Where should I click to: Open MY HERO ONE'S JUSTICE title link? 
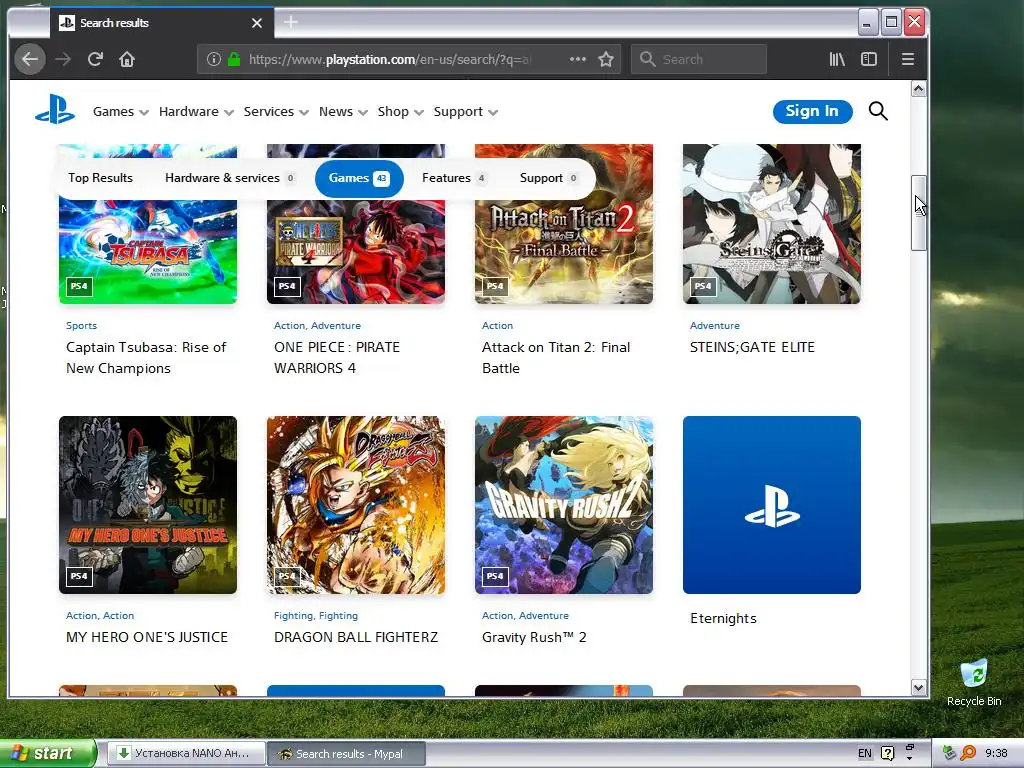147,637
